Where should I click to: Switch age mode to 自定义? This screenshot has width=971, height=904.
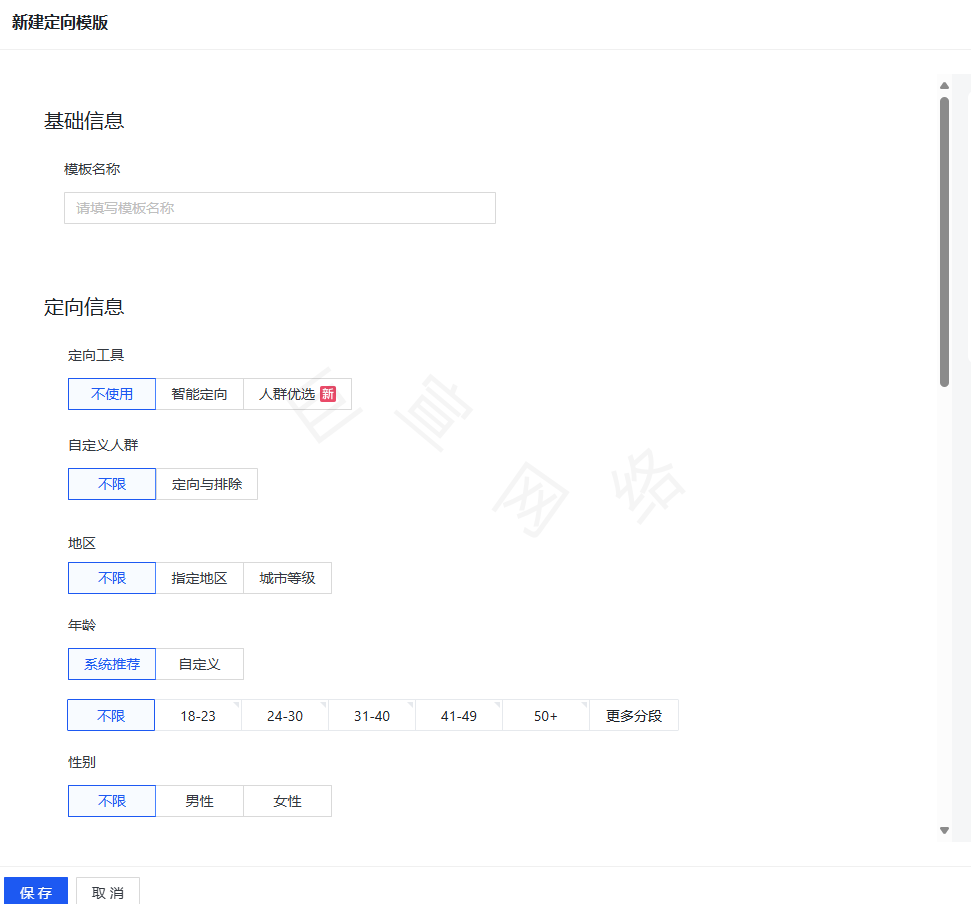coord(199,664)
